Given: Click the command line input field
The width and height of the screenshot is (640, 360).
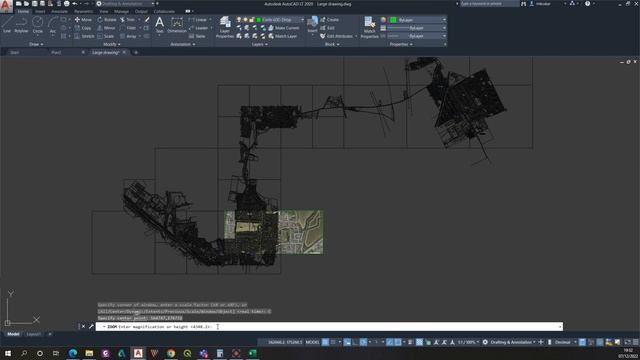Looking at the screenshot, I should tap(329, 327).
